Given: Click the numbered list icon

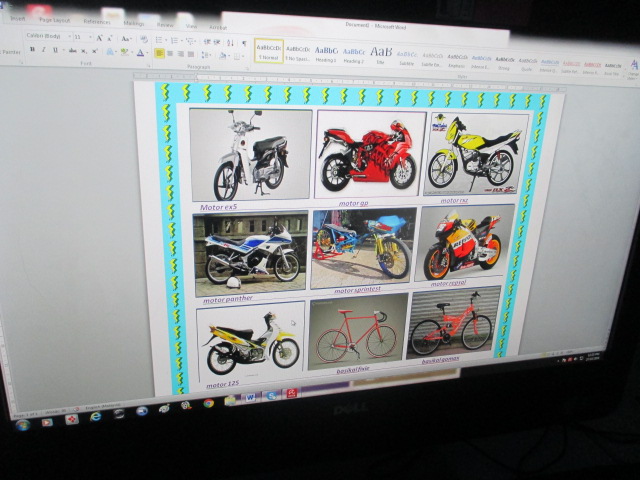Looking at the screenshot, I should point(174,40).
